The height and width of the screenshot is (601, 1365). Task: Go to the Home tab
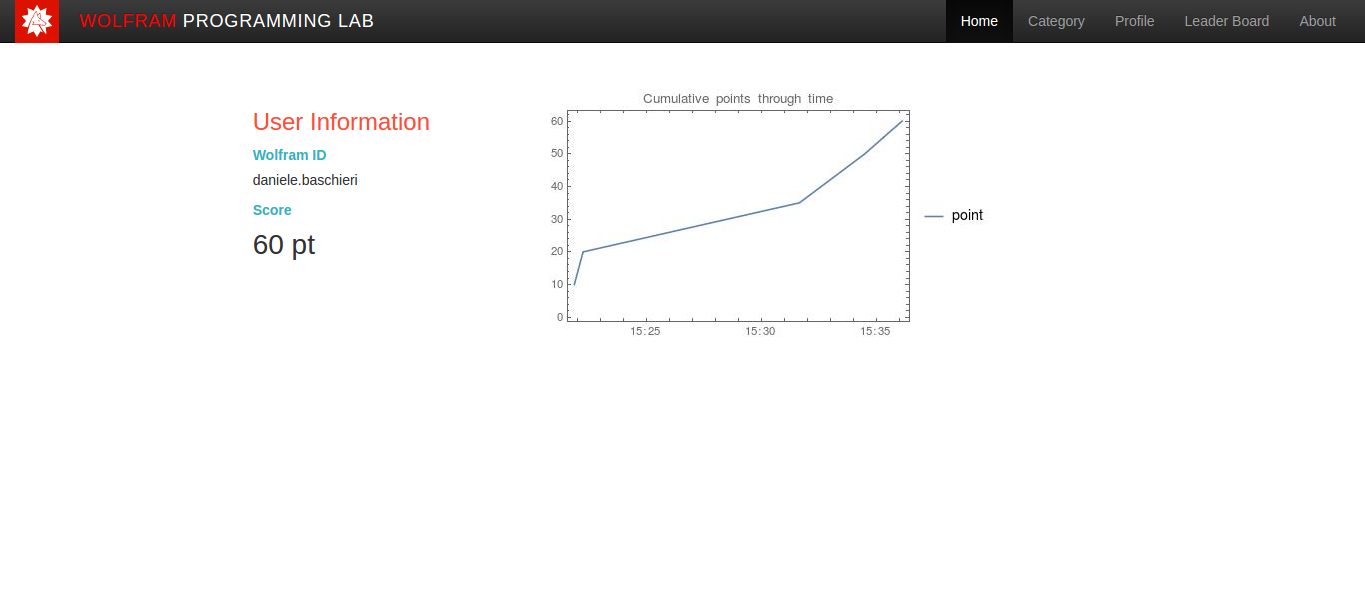979,21
